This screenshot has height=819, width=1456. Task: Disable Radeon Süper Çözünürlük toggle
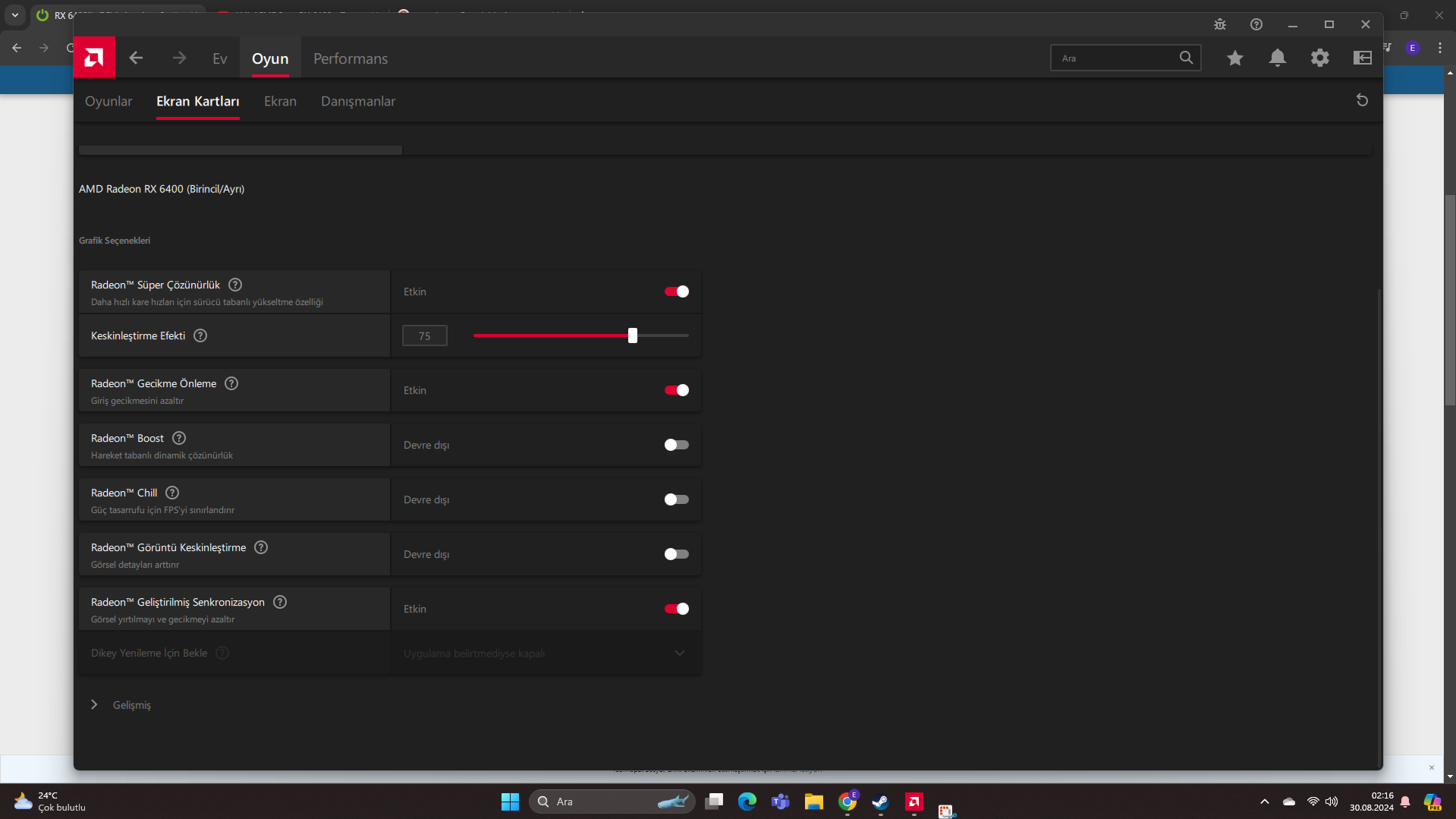677,291
